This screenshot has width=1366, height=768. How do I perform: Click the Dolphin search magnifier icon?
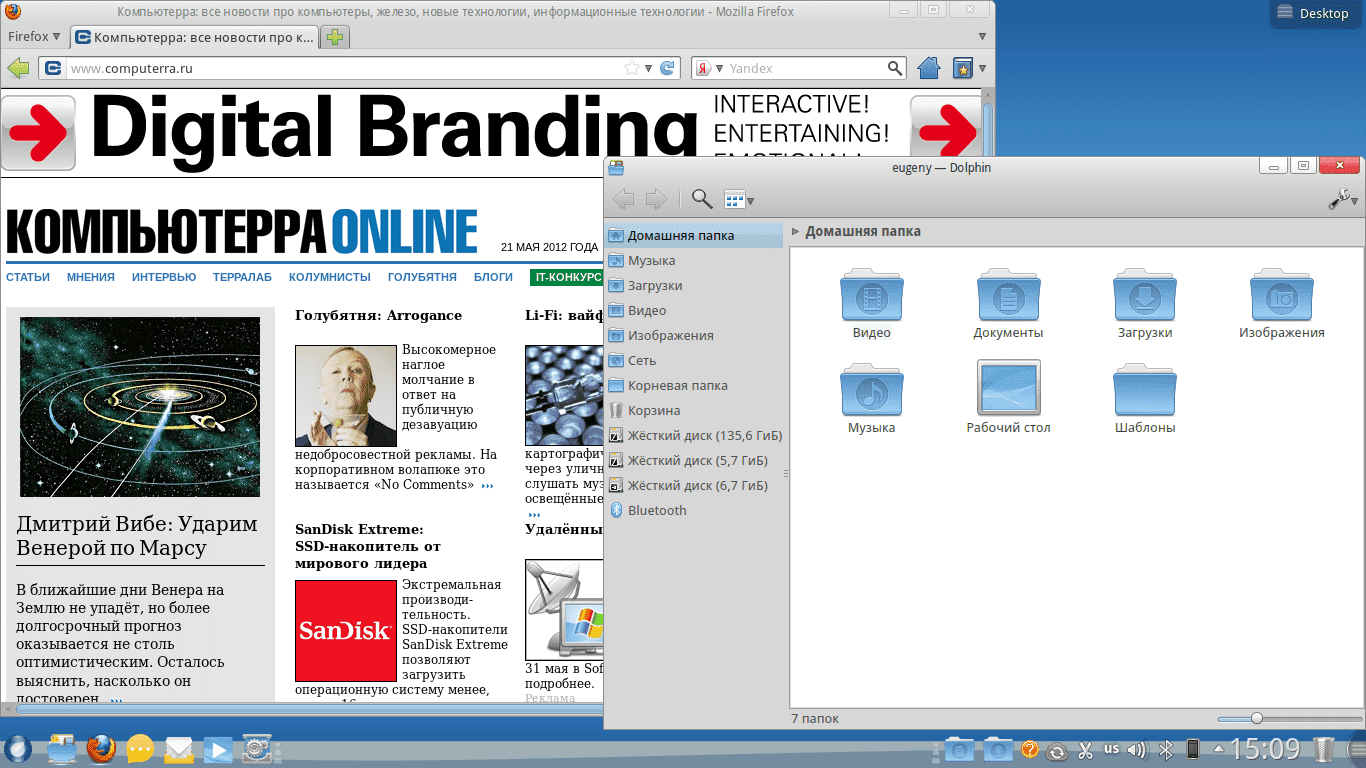pyautogui.click(x=702, y=199)
